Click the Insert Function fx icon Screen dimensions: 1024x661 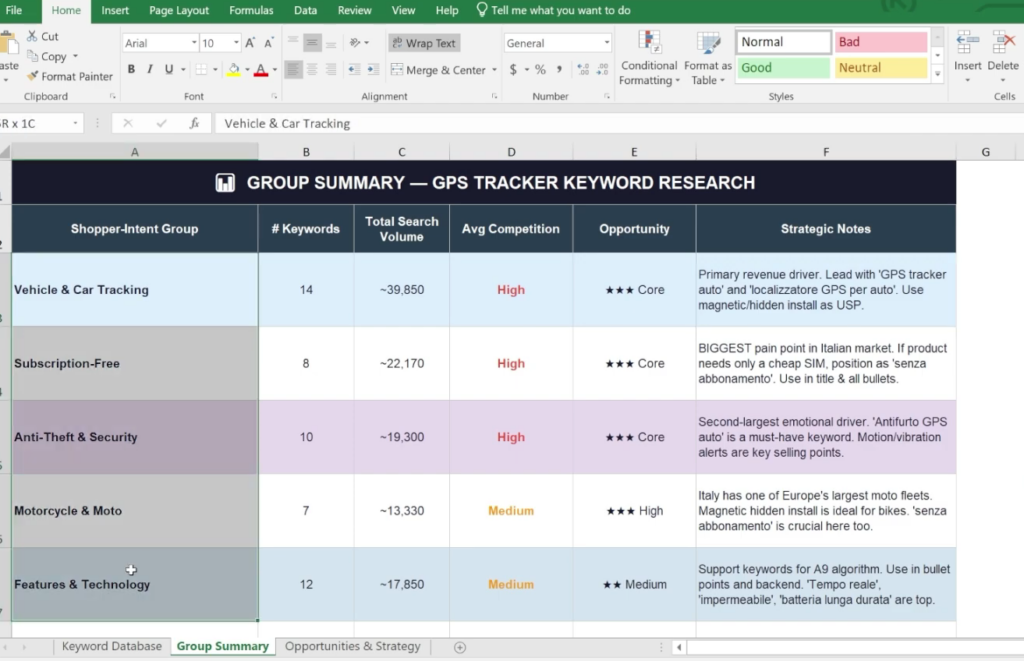194,123
